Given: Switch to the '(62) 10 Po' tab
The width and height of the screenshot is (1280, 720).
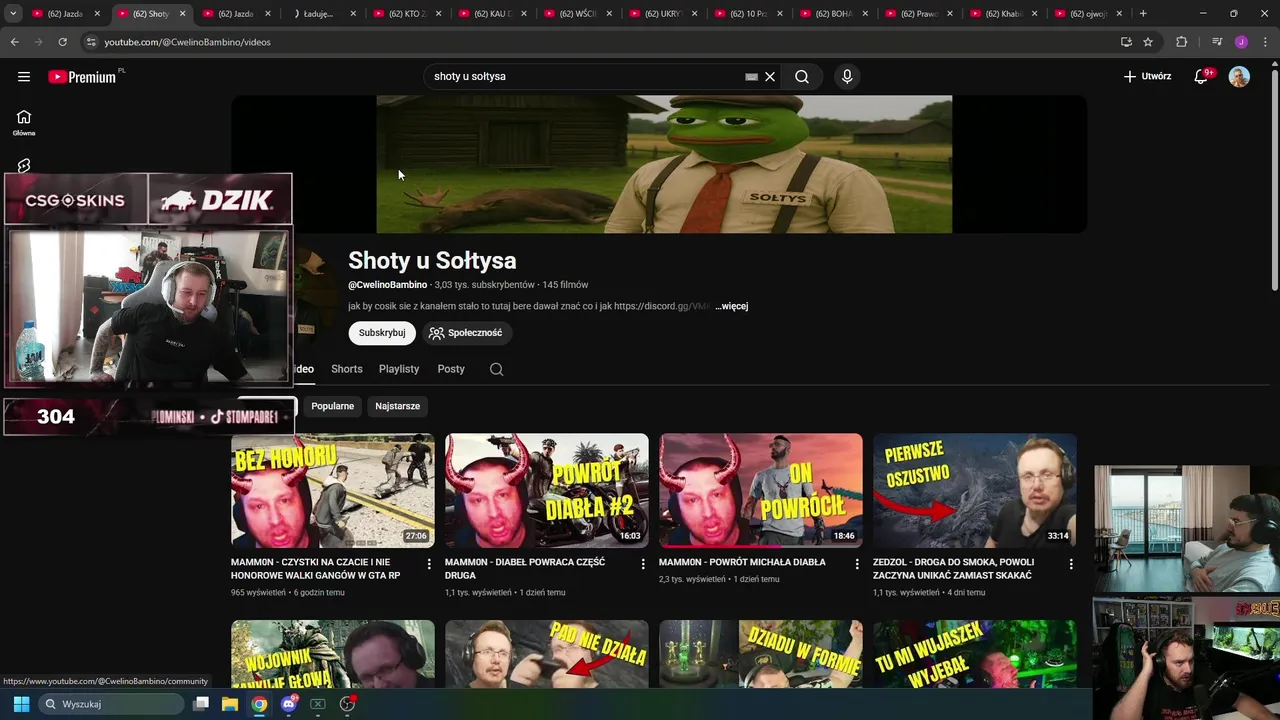Looking at the screenshot, I should 748,14.
